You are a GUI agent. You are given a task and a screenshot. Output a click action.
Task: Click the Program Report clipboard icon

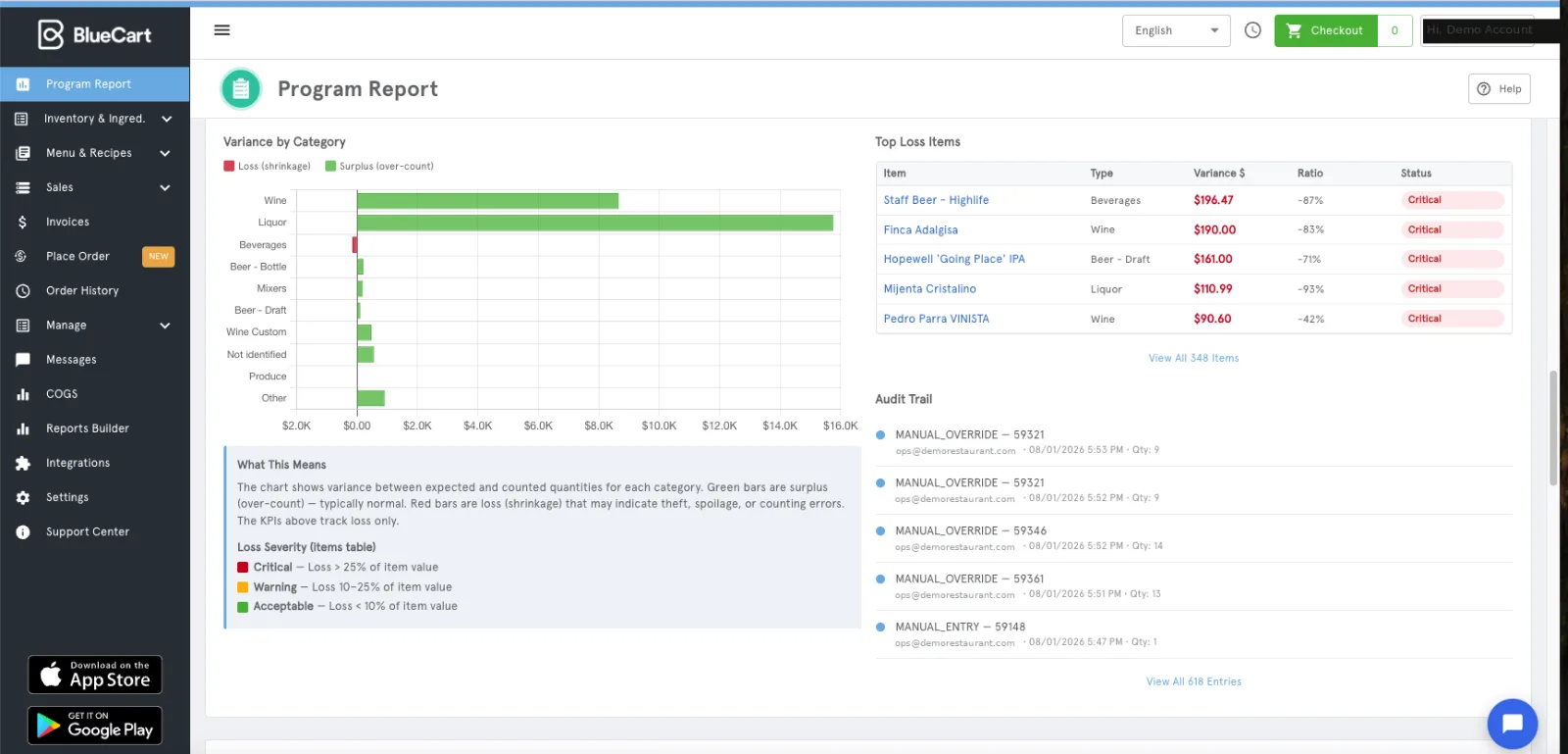pyautogui.click(x=241, y=89)
